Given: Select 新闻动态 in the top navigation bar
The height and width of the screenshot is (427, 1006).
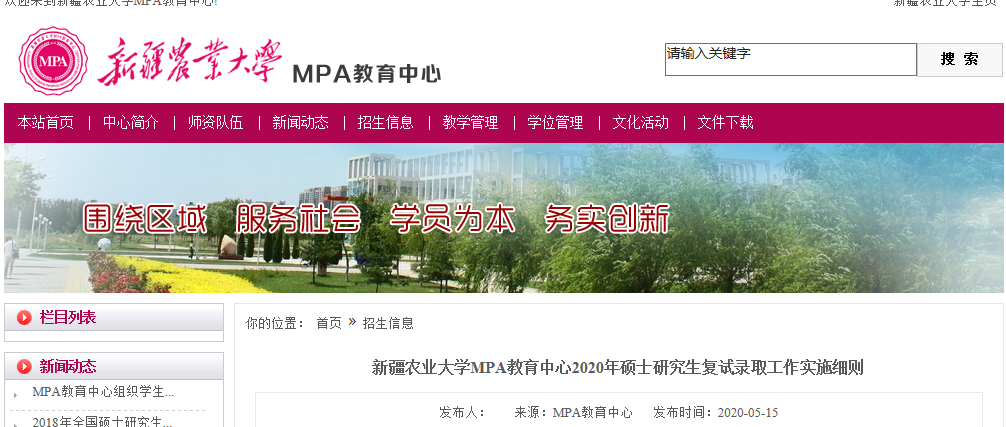Looking at the screenshot, I should click(300, 122).
